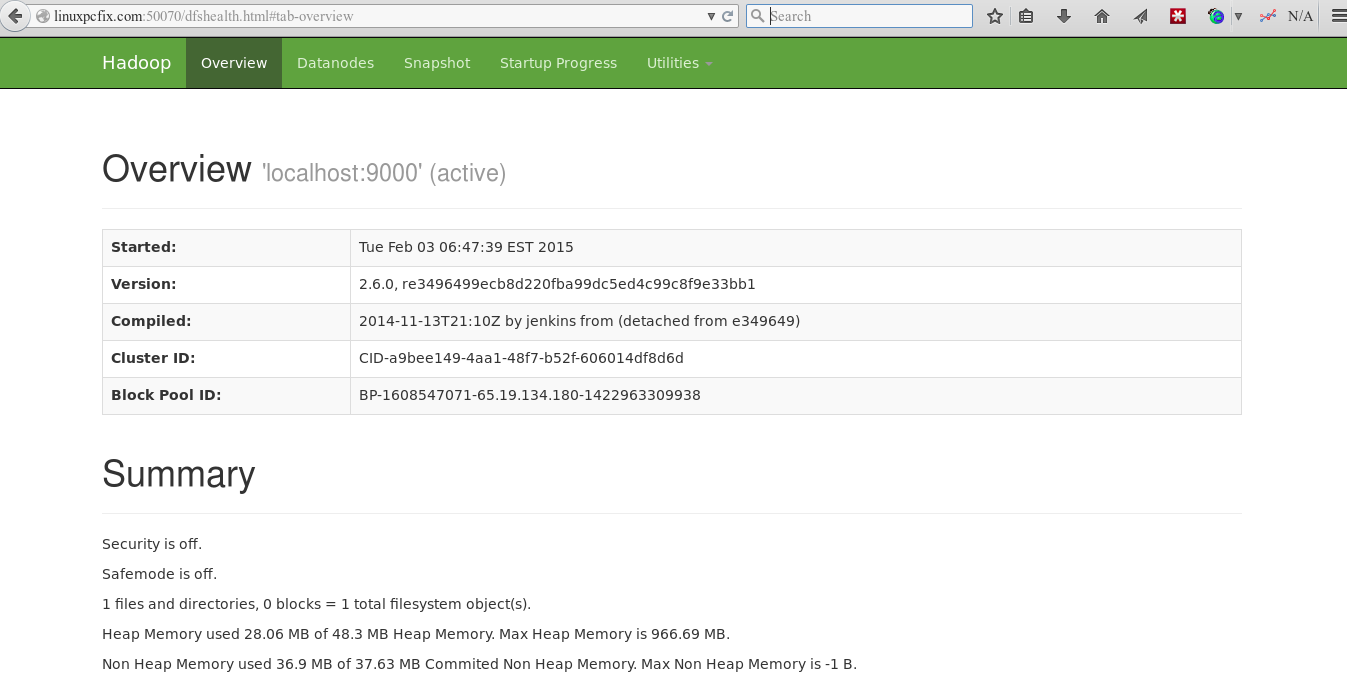1347x676 pixels.
Task: Go to the Startup Progress tab
Action: point(558,63)
